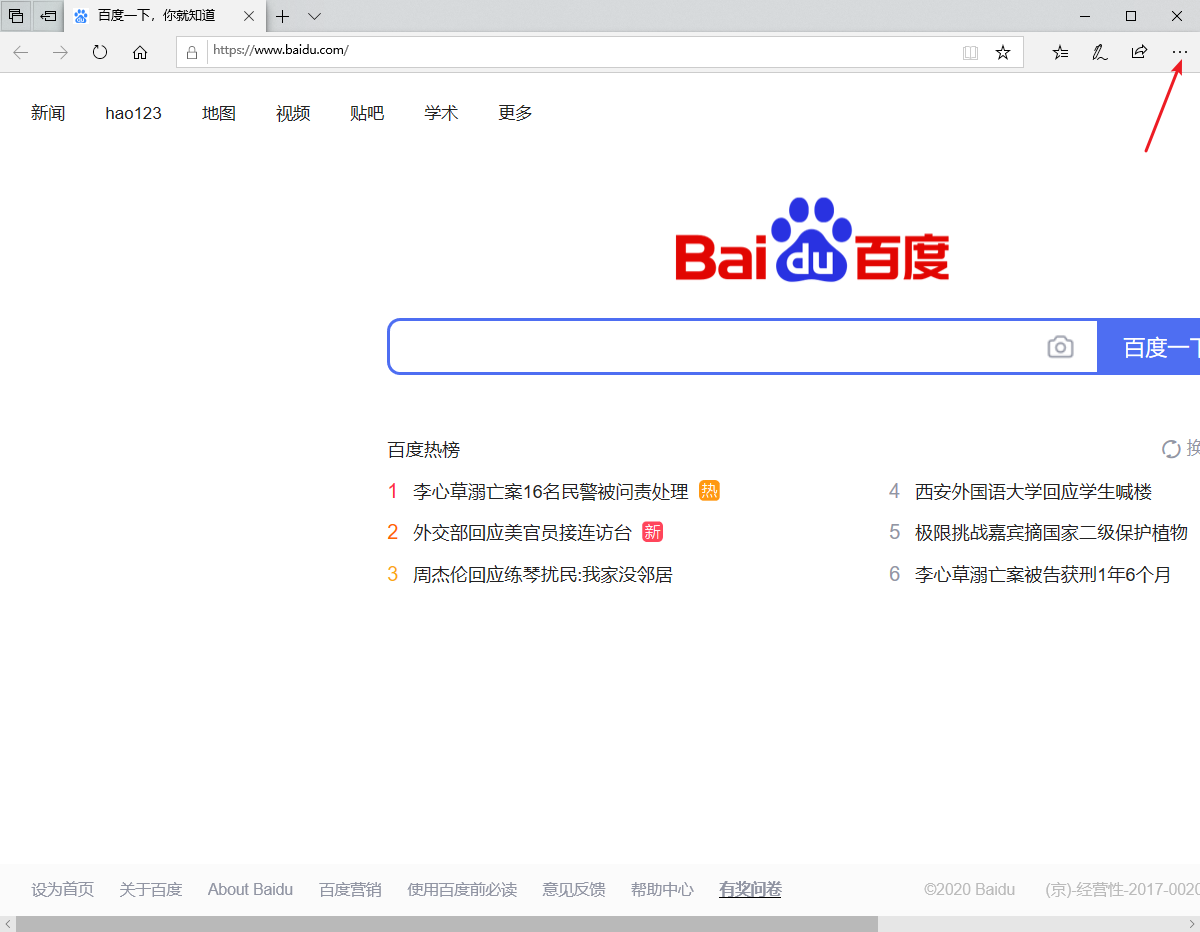Open reading view in address bar

pos(969,53)
